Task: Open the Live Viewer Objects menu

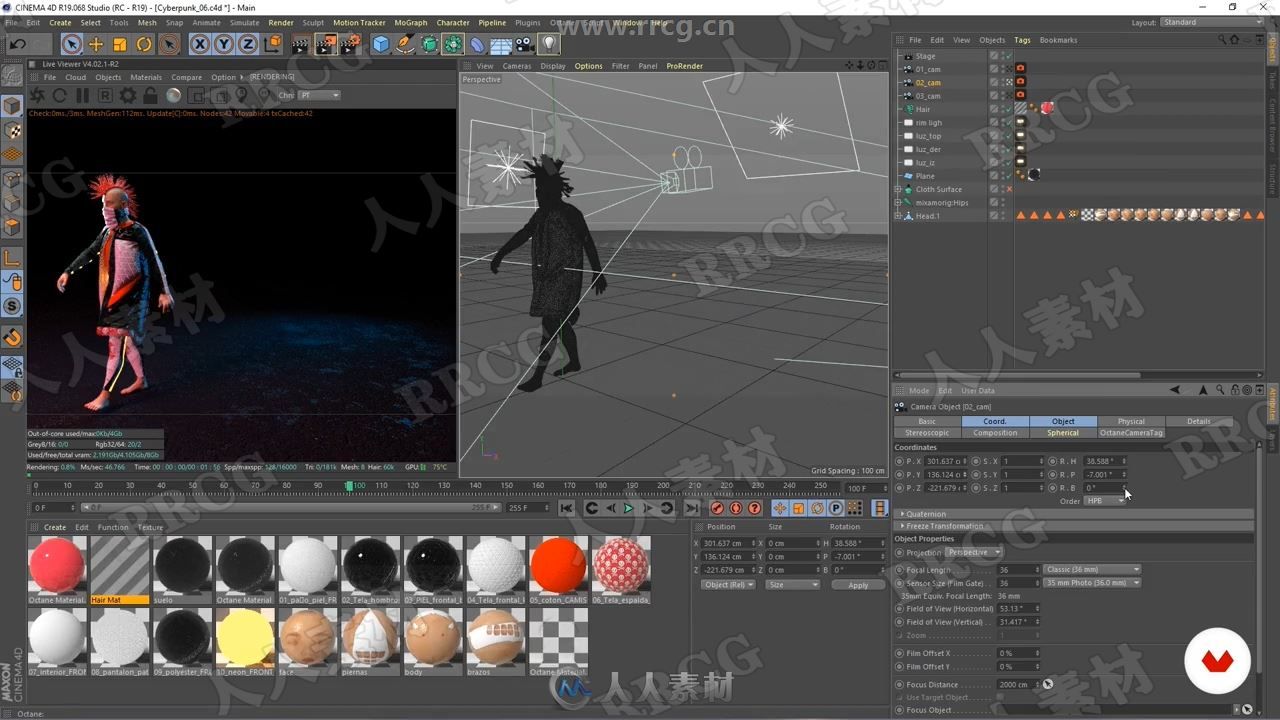Action: coord(108,77)
